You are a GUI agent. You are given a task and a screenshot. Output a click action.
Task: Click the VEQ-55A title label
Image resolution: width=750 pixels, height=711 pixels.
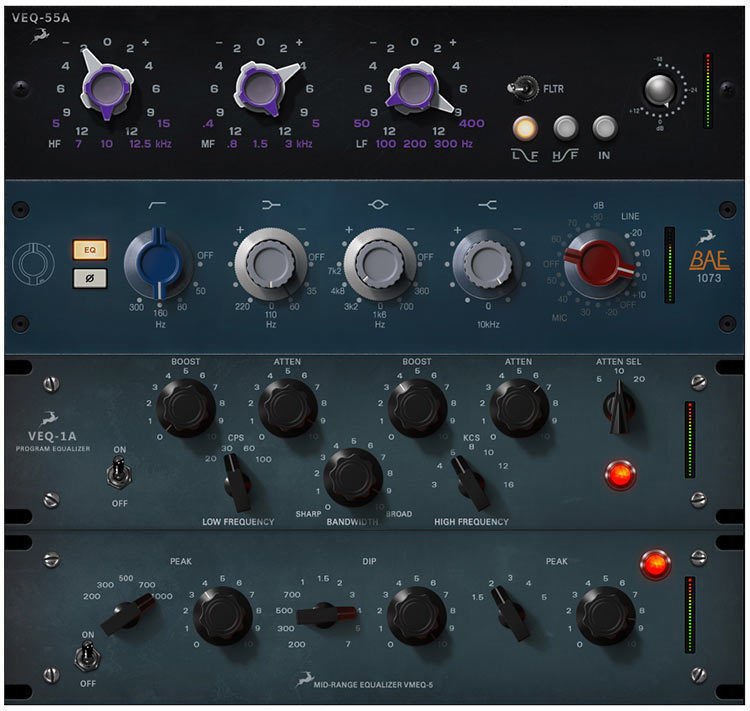pyautogui.click(x=41, y=18)
